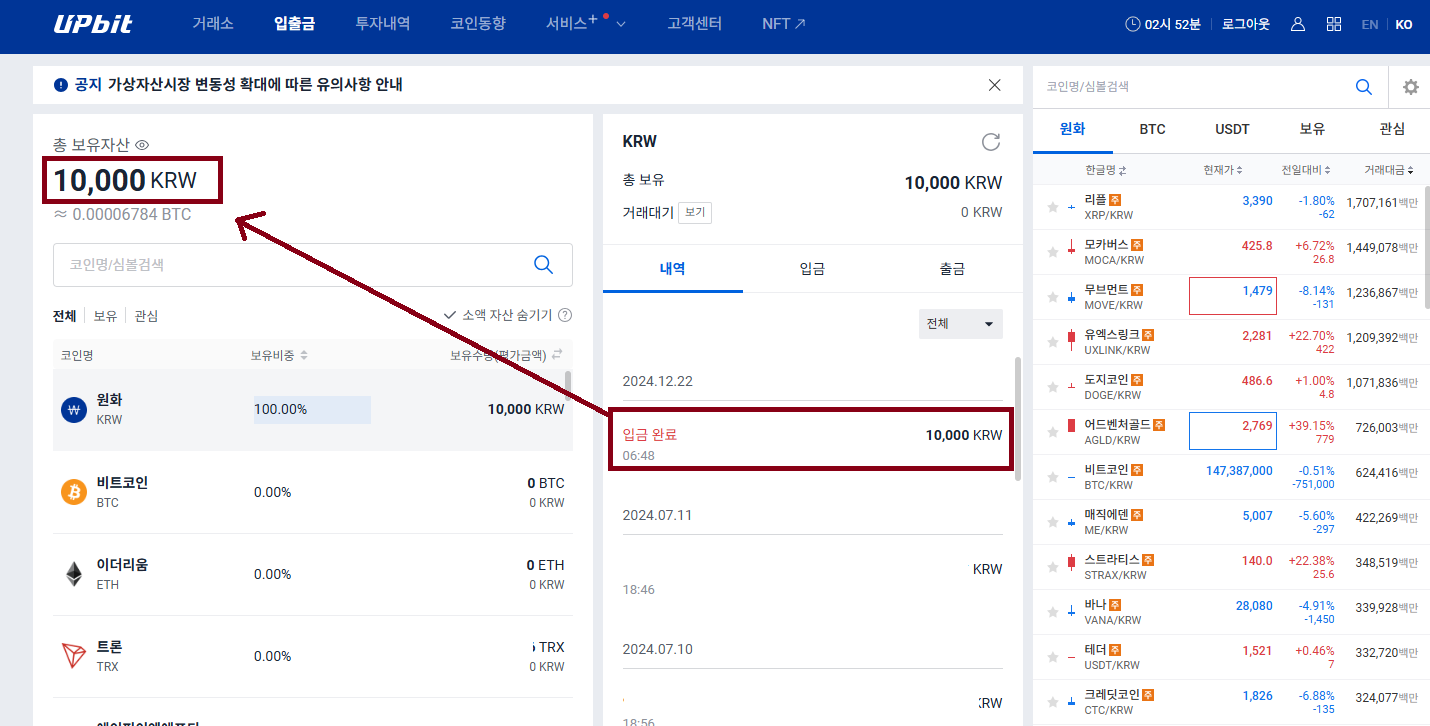Open the apps grid icon in header
1430x726 pixels.
[x=1334, y=24]
